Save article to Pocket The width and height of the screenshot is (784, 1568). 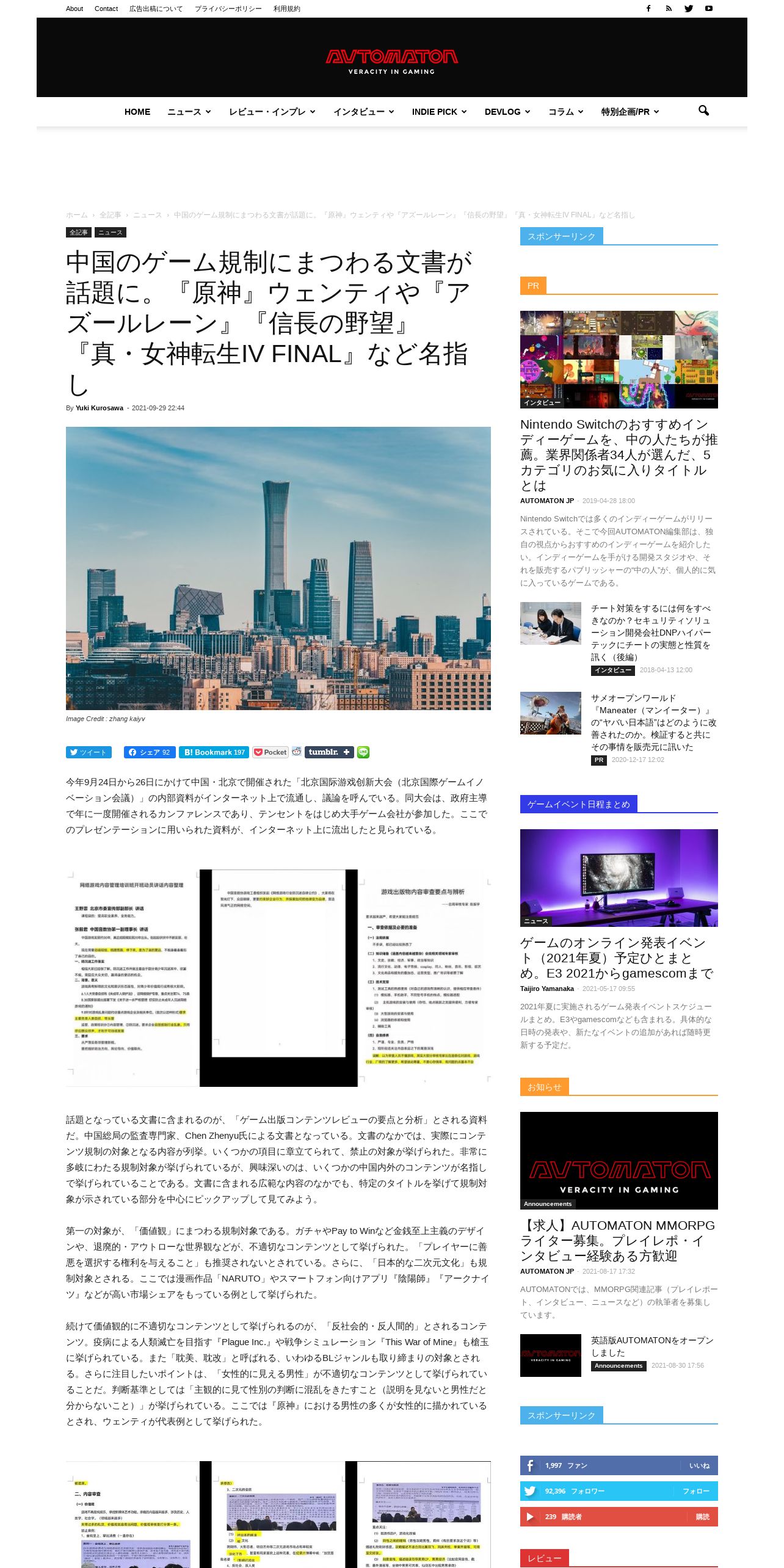click(270, 752)
